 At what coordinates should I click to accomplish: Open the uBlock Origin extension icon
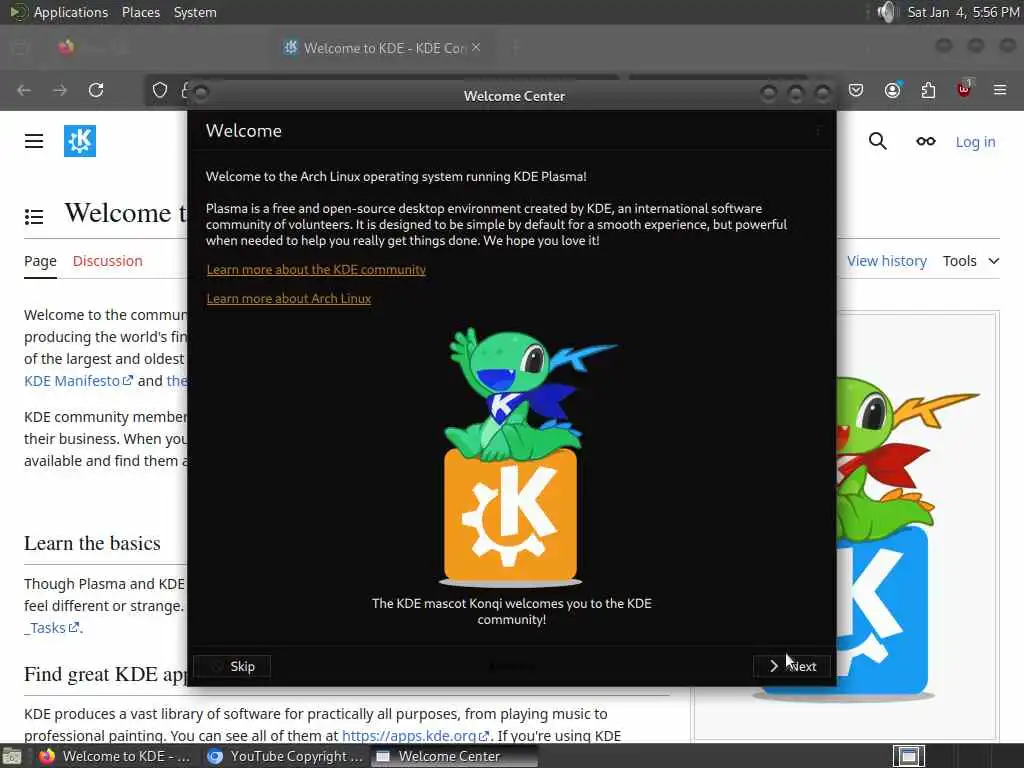tap(964, 89)
